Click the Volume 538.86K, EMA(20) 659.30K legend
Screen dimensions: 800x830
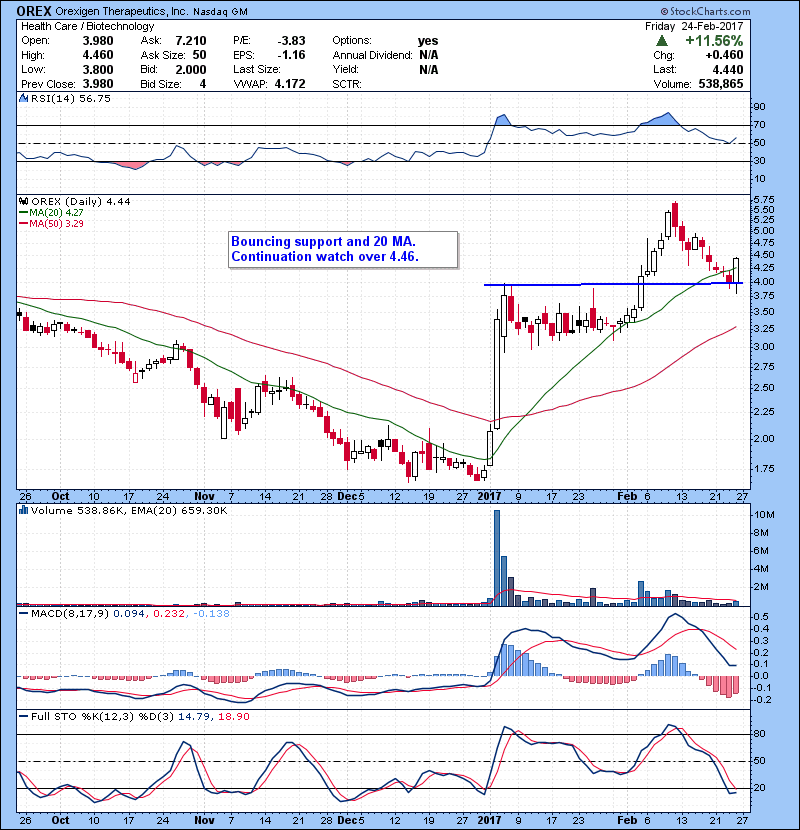click(129, 510)
